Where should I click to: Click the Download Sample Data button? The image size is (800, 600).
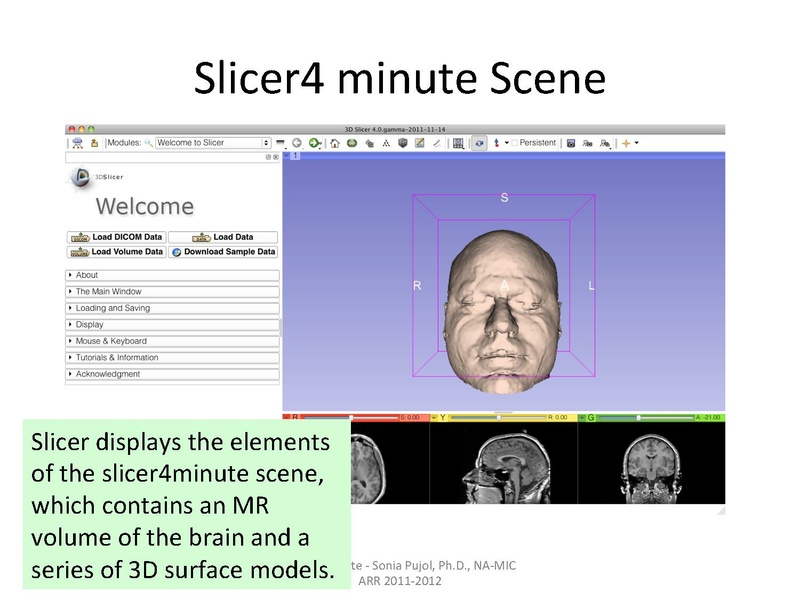223,252
